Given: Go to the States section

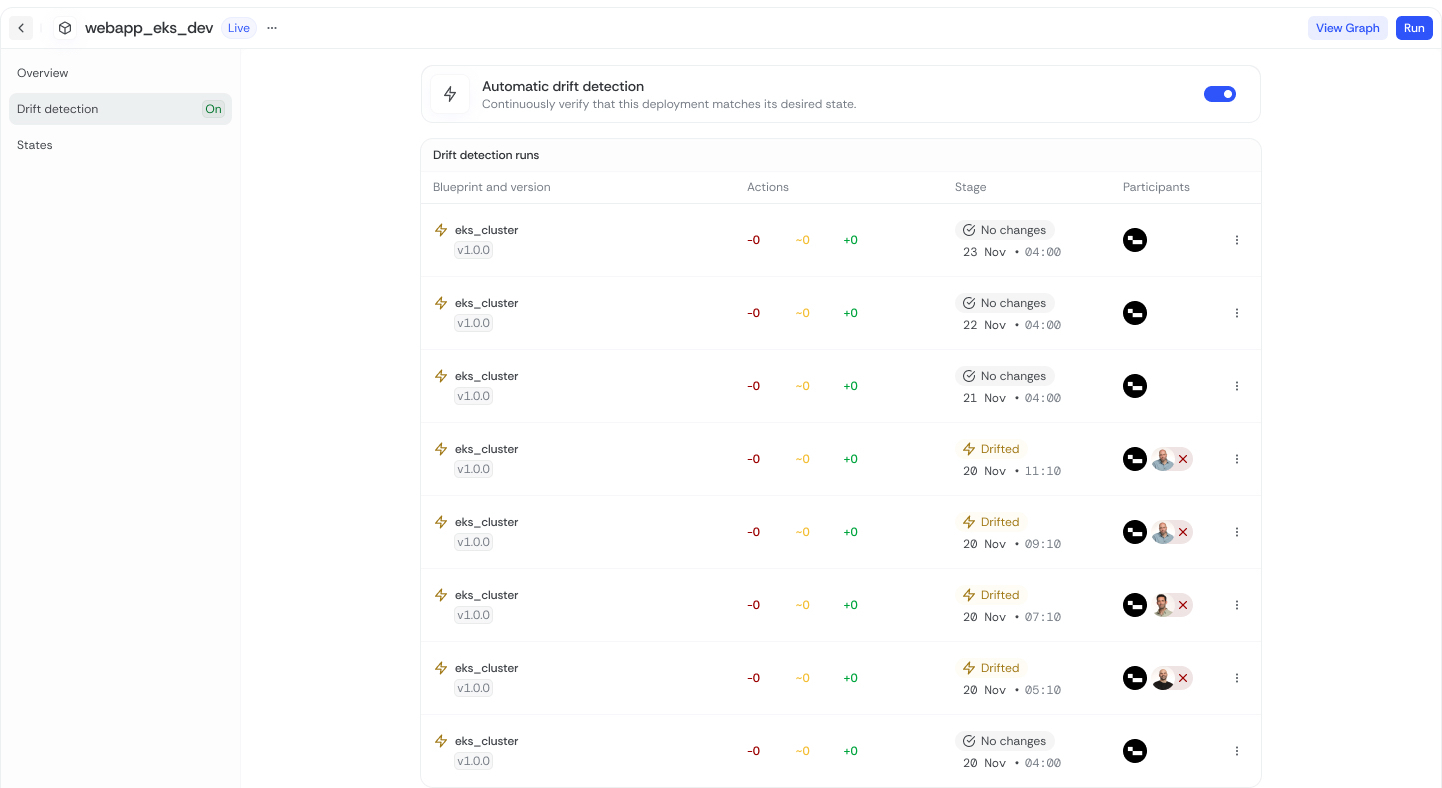Looking at the screenshot, I should [x=35, y=145].
